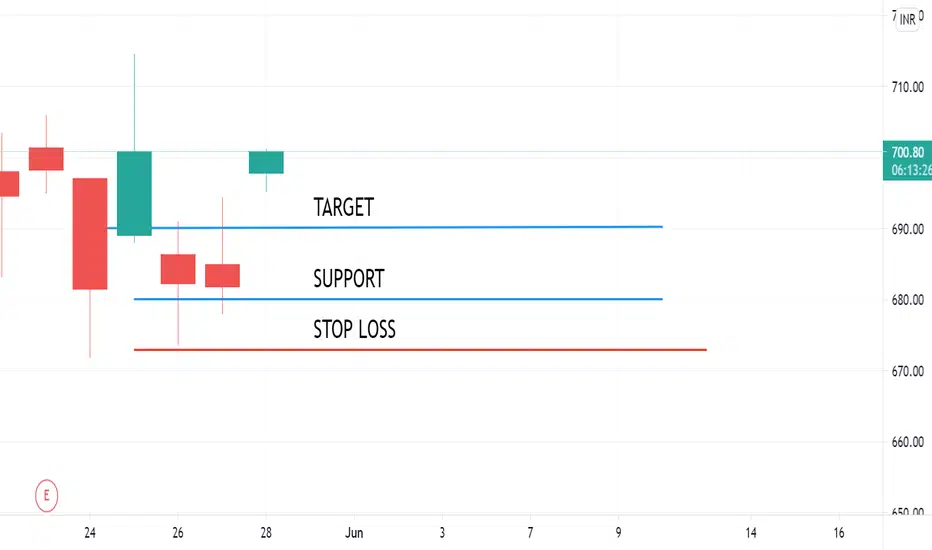Click the blue support horizontal line

tap(398, 299)
